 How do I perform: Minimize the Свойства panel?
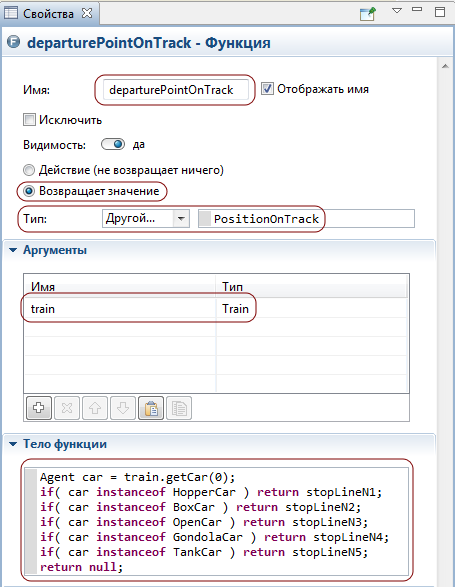point(417,9)
